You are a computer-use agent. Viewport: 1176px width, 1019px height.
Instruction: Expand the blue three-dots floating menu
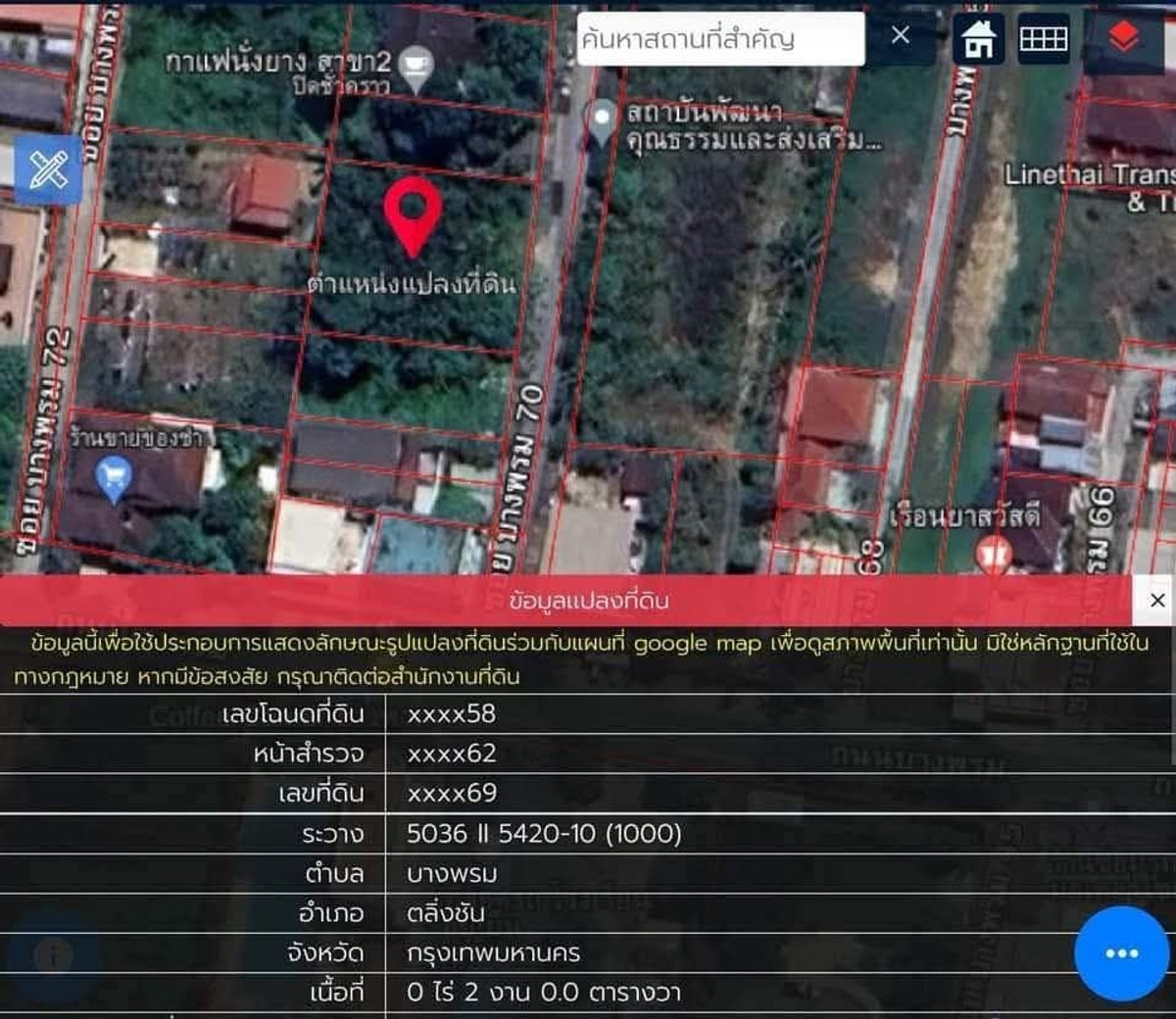pos(1121,953)
